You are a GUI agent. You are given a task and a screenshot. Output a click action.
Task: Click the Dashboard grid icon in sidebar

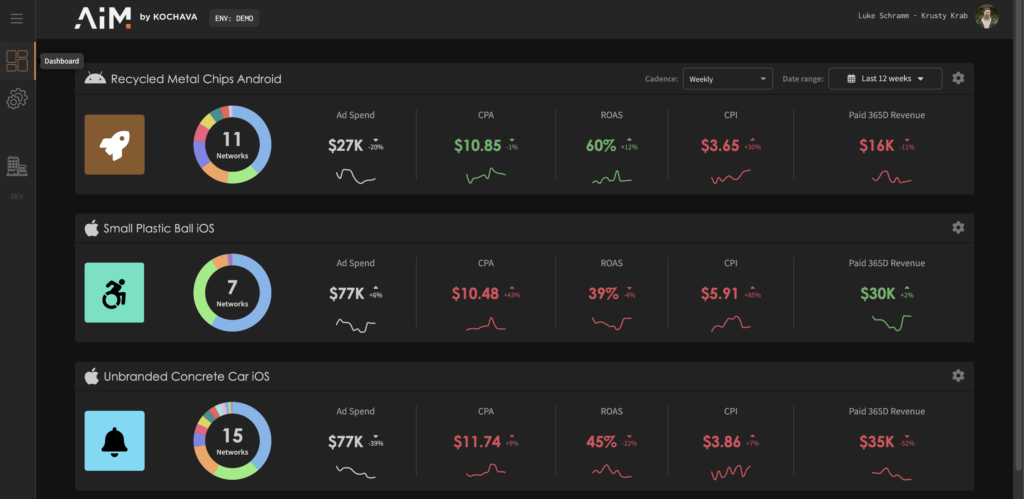point(17,61)
